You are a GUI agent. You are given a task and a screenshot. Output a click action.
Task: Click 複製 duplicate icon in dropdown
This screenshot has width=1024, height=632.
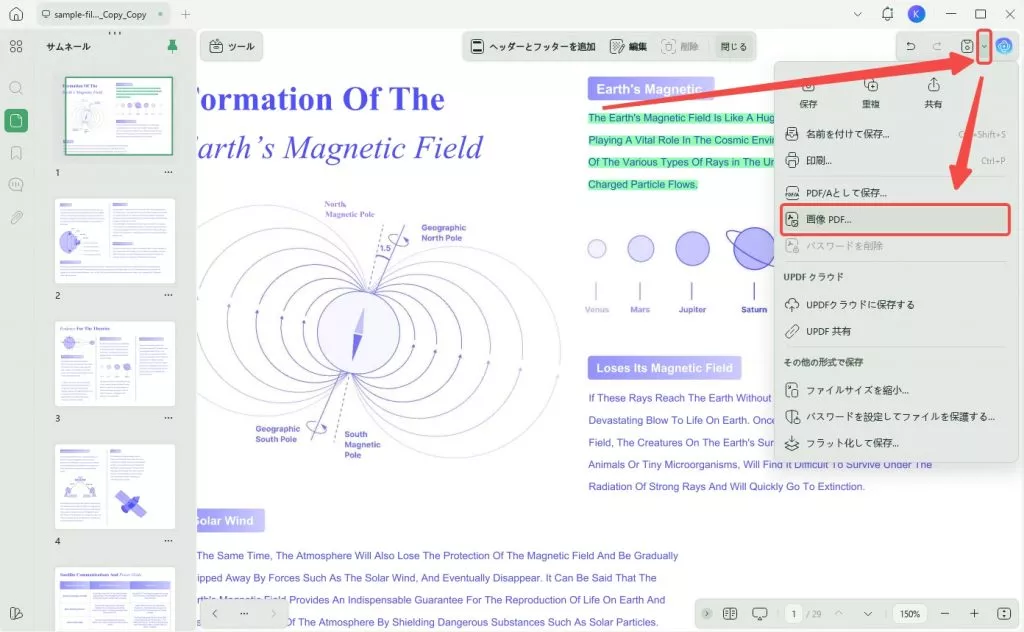tap(871, 93)
